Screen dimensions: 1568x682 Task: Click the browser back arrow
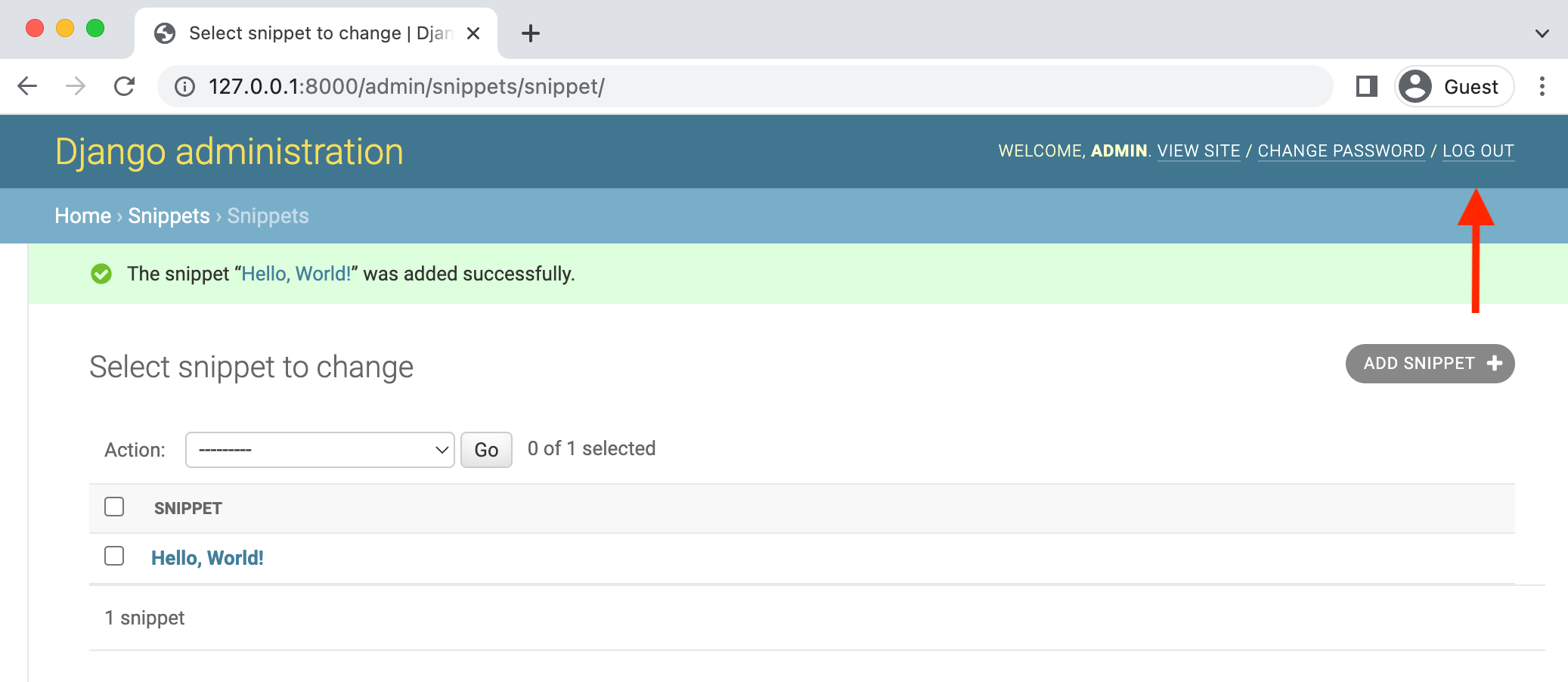(27, 86)
